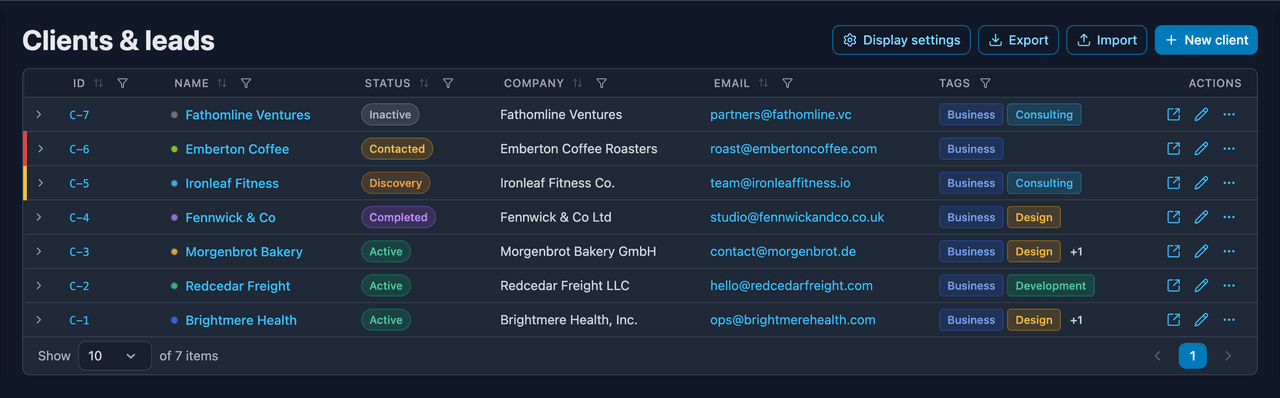Filter the Email column funnel icon

787,84
